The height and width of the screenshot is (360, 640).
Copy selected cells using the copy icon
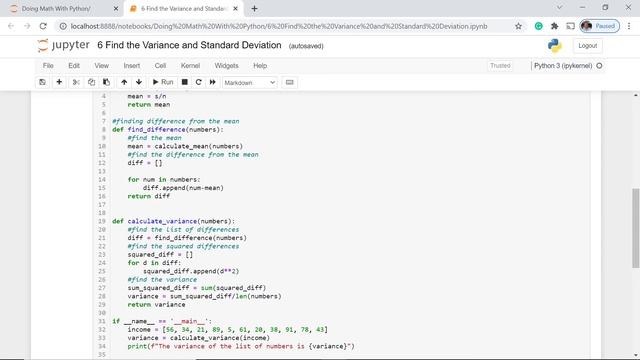(x=91, y=82)
